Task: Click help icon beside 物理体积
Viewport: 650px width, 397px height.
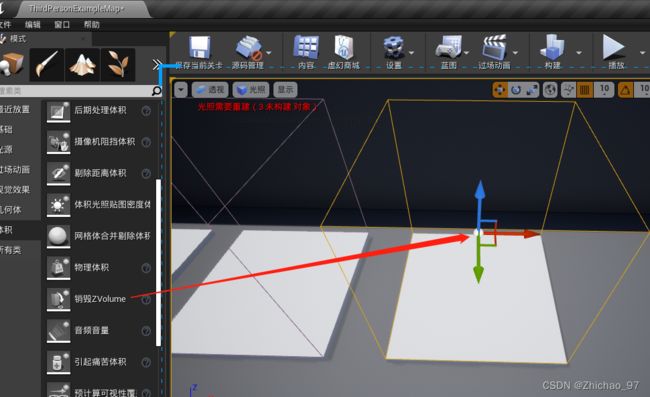Action: click(146, 268)
